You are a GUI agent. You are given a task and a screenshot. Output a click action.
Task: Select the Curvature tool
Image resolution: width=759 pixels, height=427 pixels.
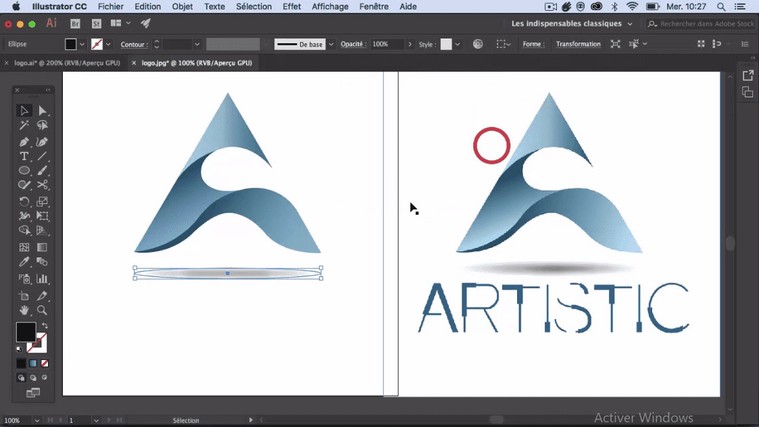coord(42,142)
